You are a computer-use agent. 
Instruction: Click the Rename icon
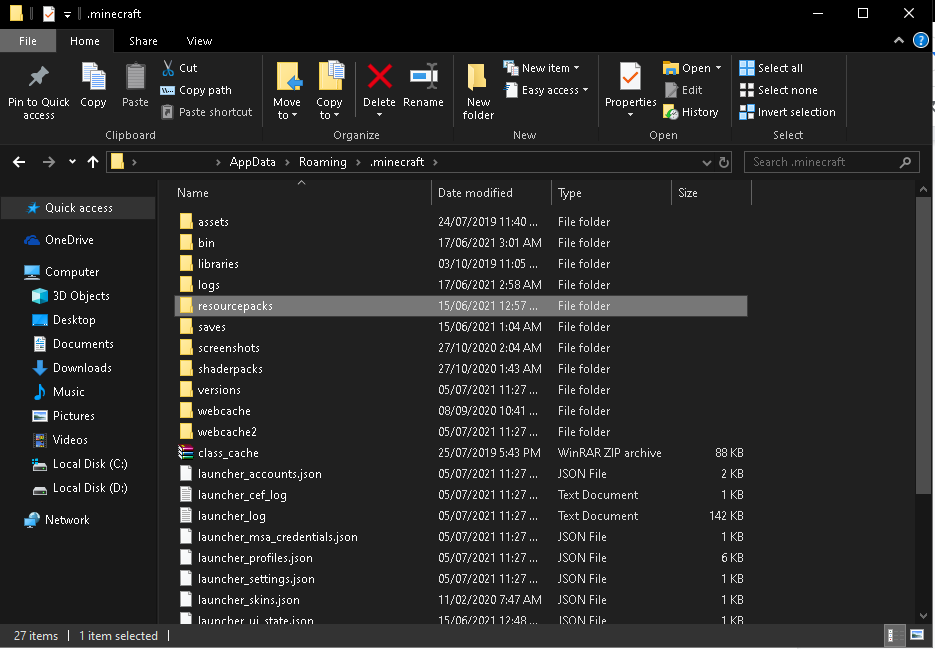point(423,77)
